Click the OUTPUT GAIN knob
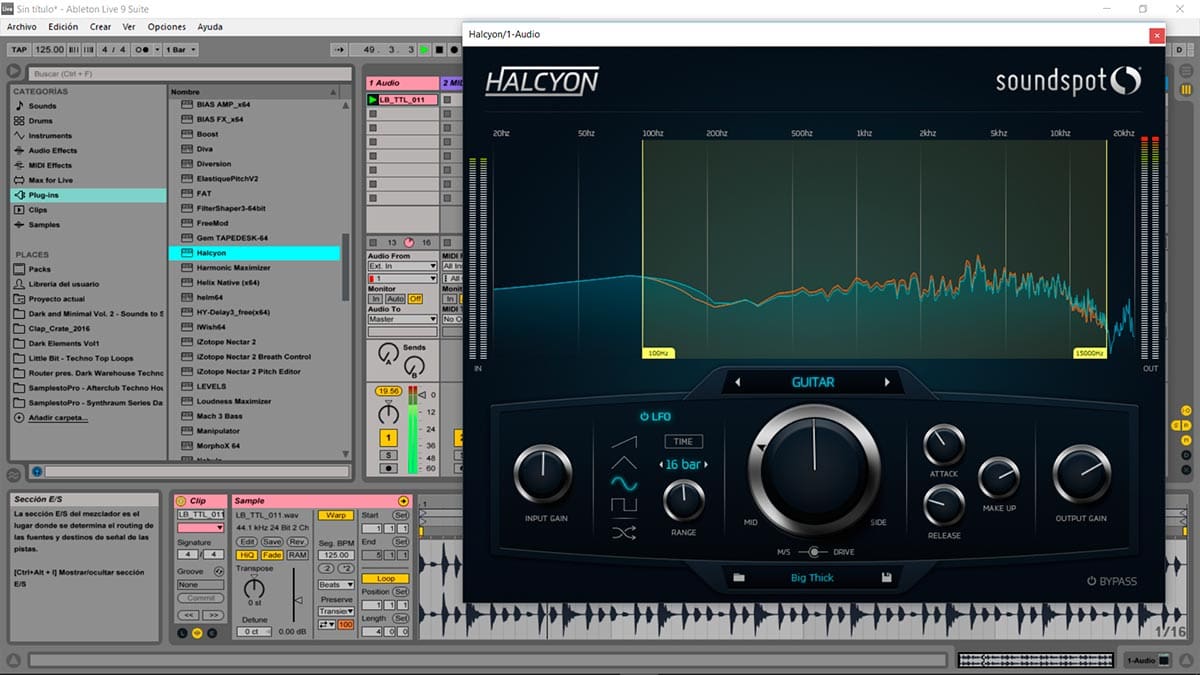The height and width of the screenshot is (675, 1200). pos(1081,473)
